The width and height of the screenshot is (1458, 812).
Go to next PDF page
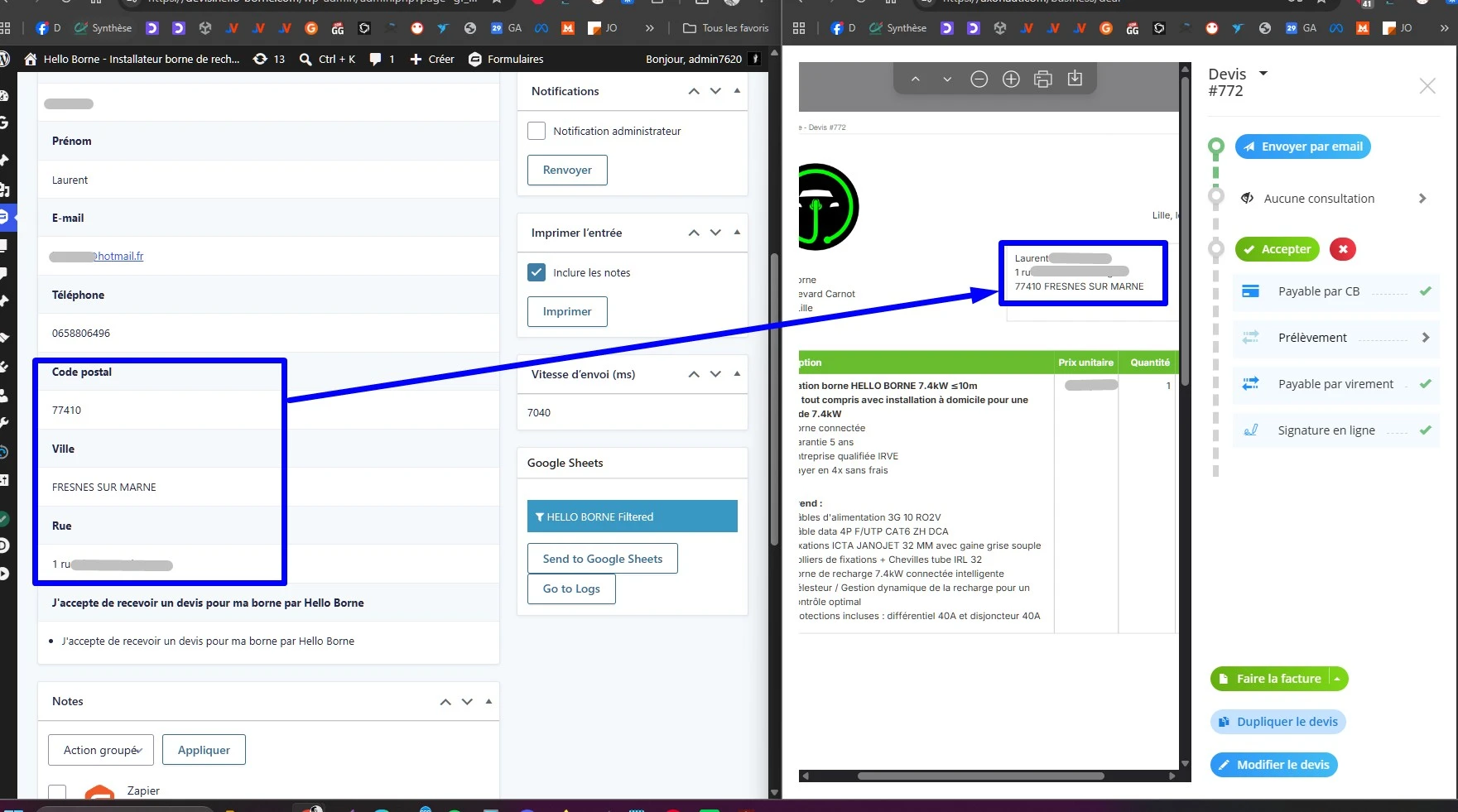pyautogui.click(x=947, y=79)
